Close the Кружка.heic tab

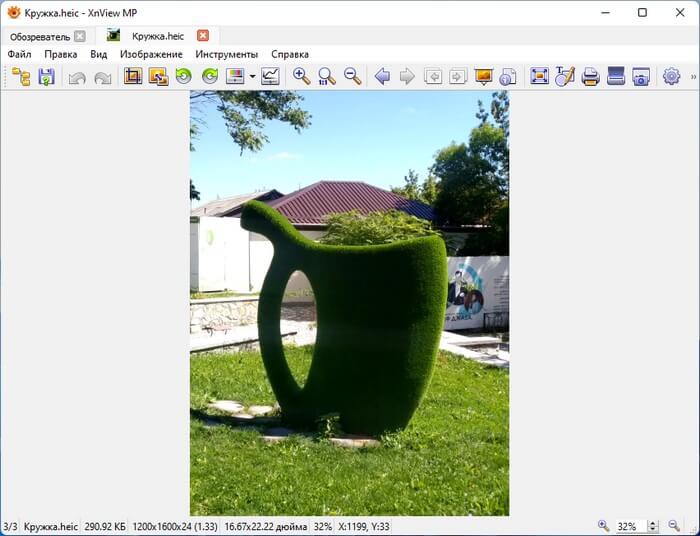203,36
